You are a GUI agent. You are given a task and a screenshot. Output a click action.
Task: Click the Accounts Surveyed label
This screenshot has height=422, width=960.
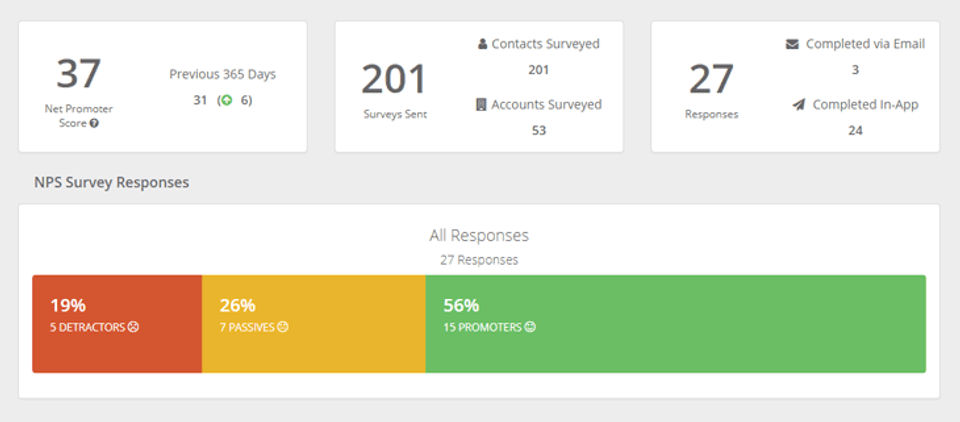click(546, 105)
